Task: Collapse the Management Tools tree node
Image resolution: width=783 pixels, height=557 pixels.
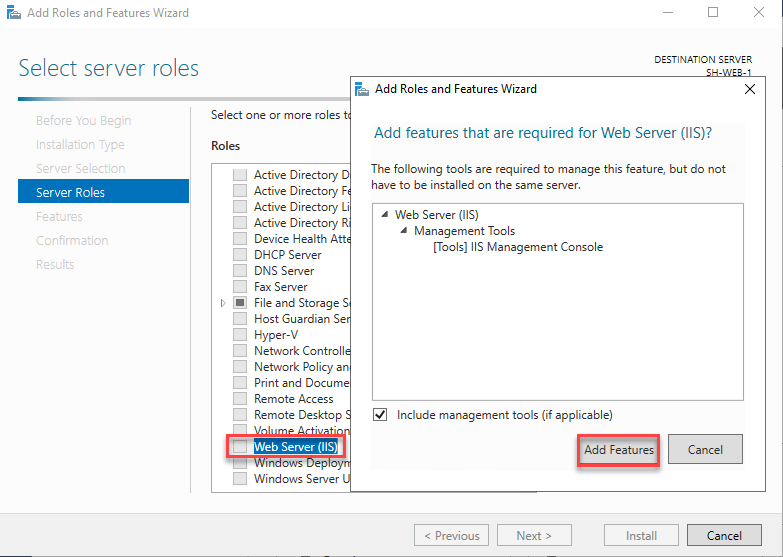Action: click(403, 231)
